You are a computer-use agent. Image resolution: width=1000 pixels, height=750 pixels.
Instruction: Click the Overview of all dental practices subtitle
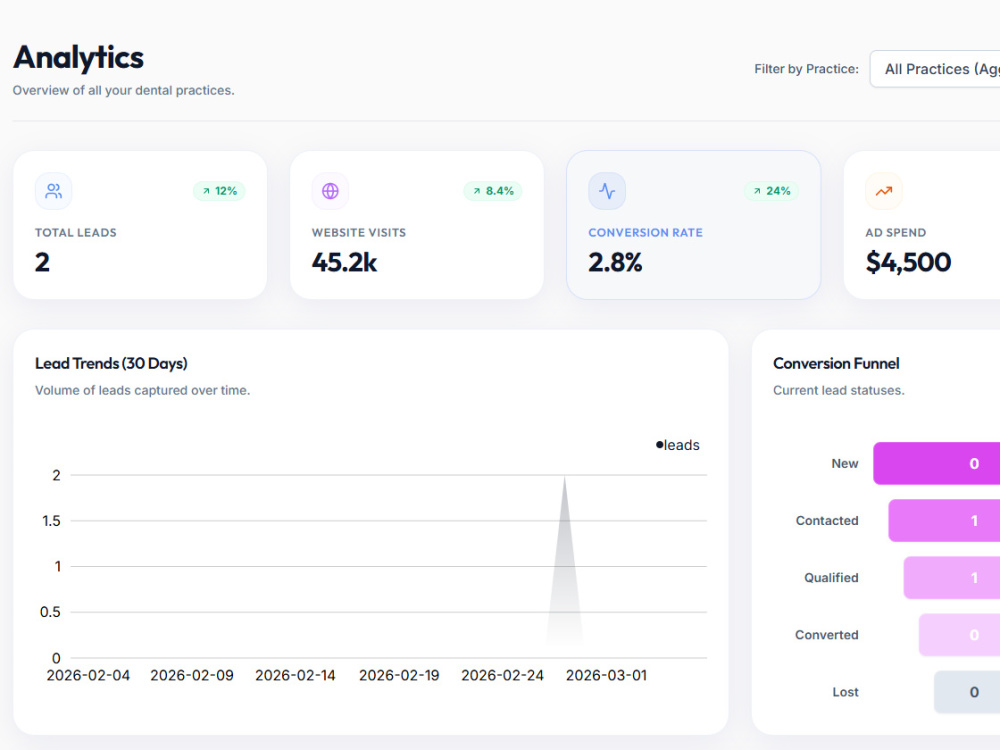[124, 91]
